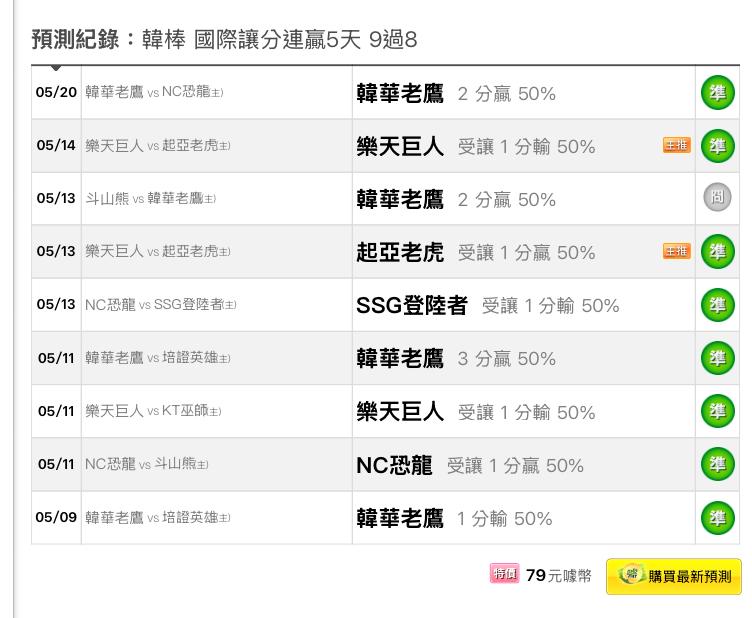Click green 準 badge on SSG登陸者 row
752x618 pixels.
[x=717, y=305]
